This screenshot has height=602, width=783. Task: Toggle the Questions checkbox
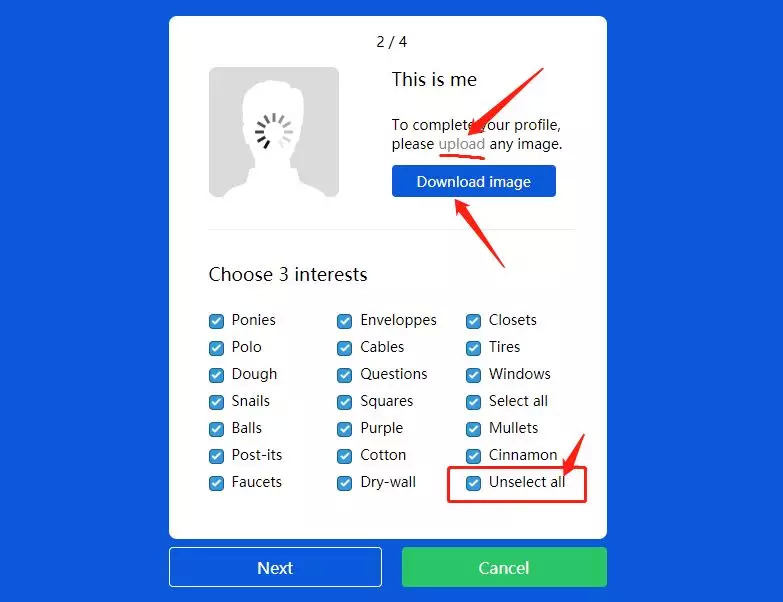[345, 375]
